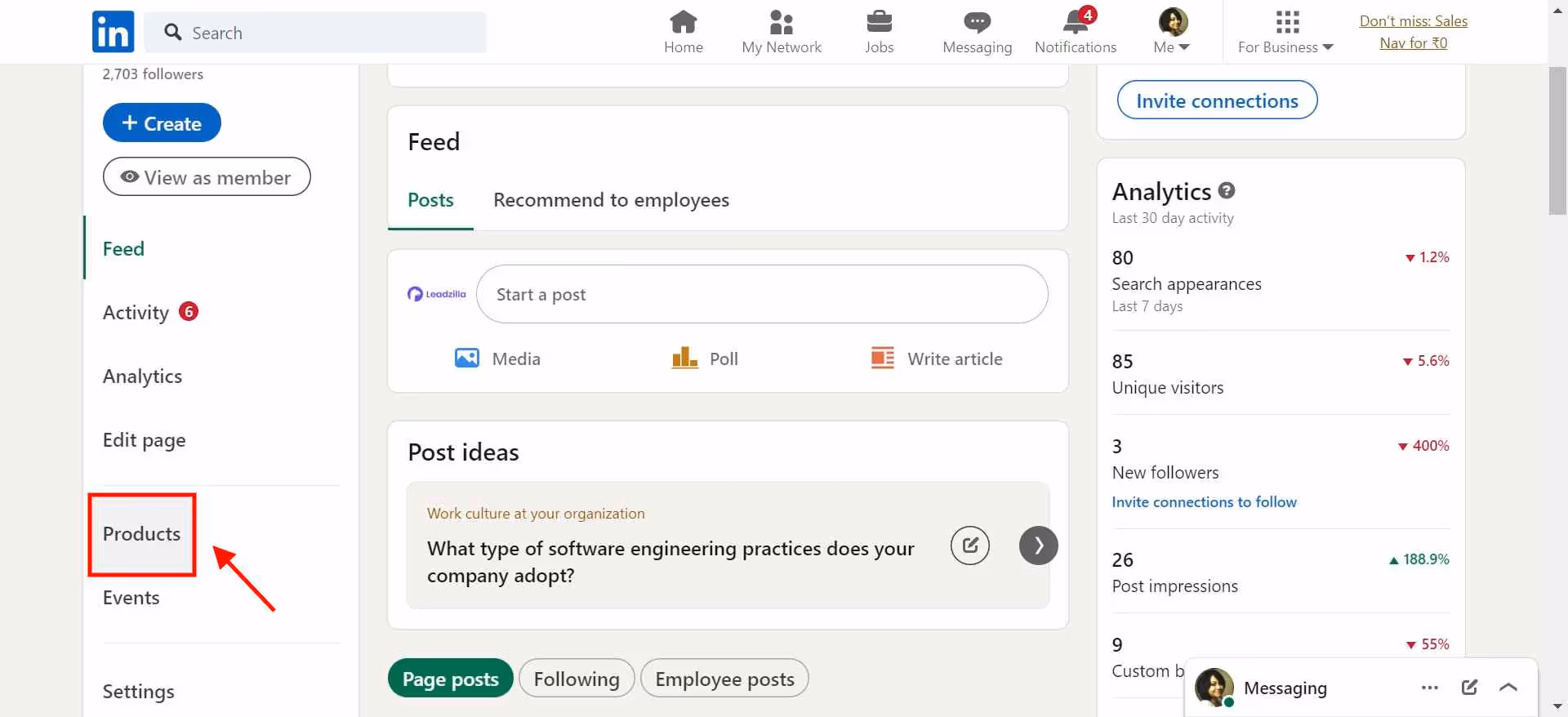This screenshot has height=717, width=1568.
Task: Expand the For Business menu
Action: 1285,32
